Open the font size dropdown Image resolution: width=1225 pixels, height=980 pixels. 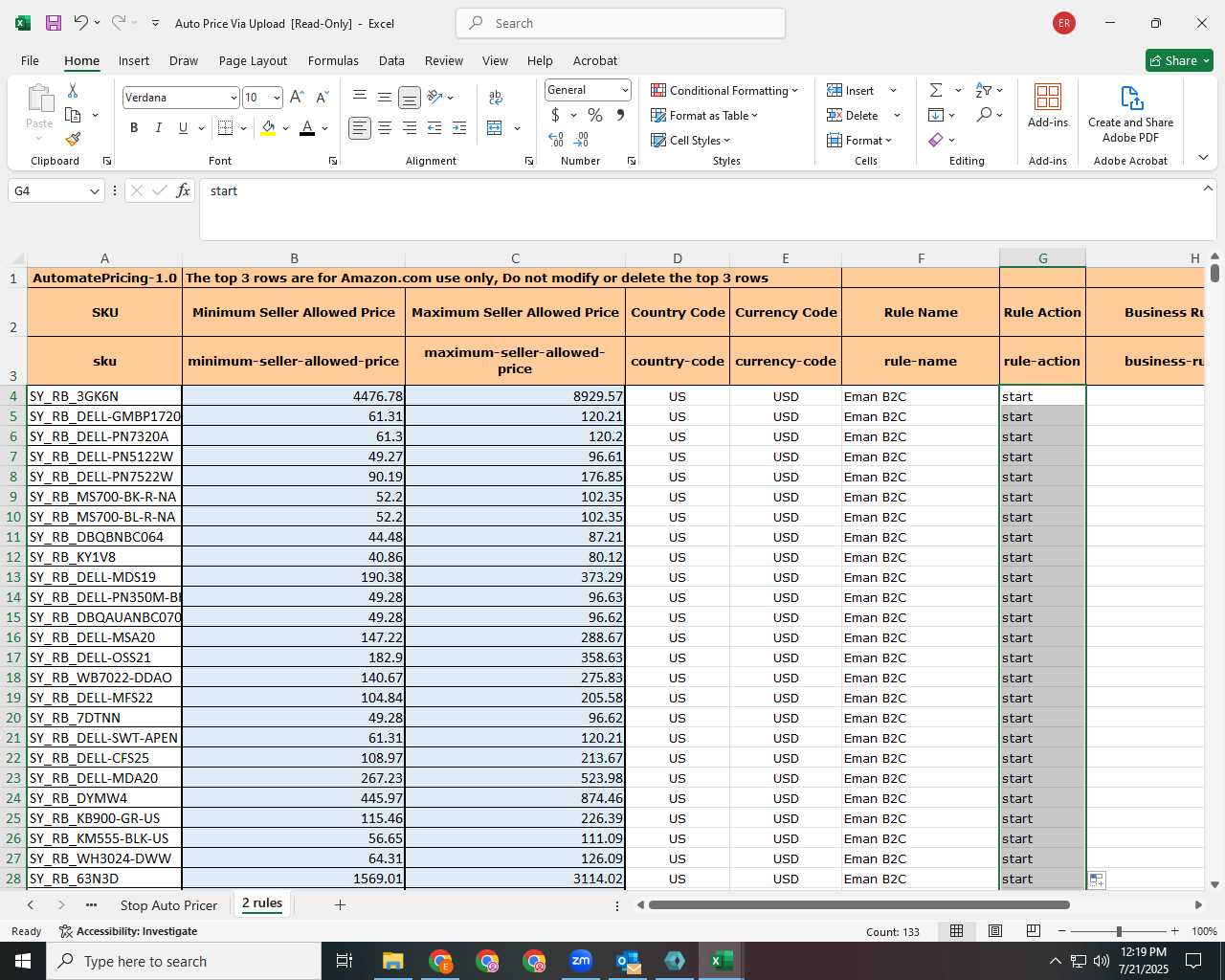[277, 98]
